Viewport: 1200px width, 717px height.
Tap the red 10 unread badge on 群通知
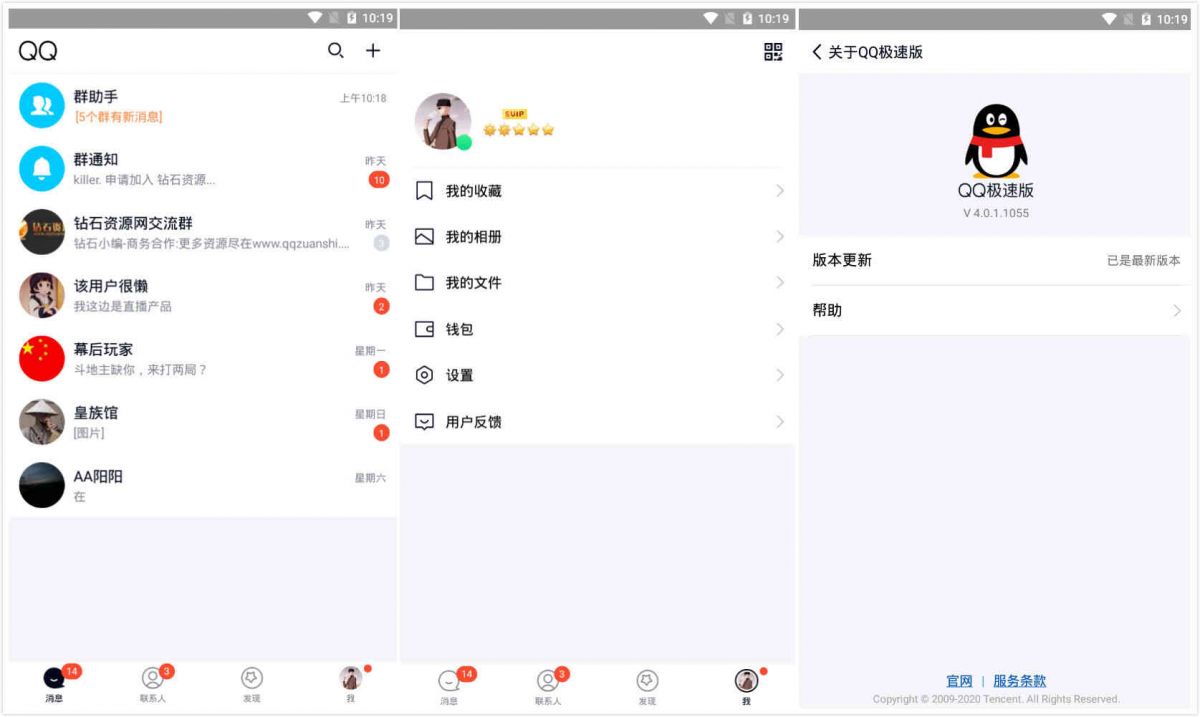[x=379, y=180]
